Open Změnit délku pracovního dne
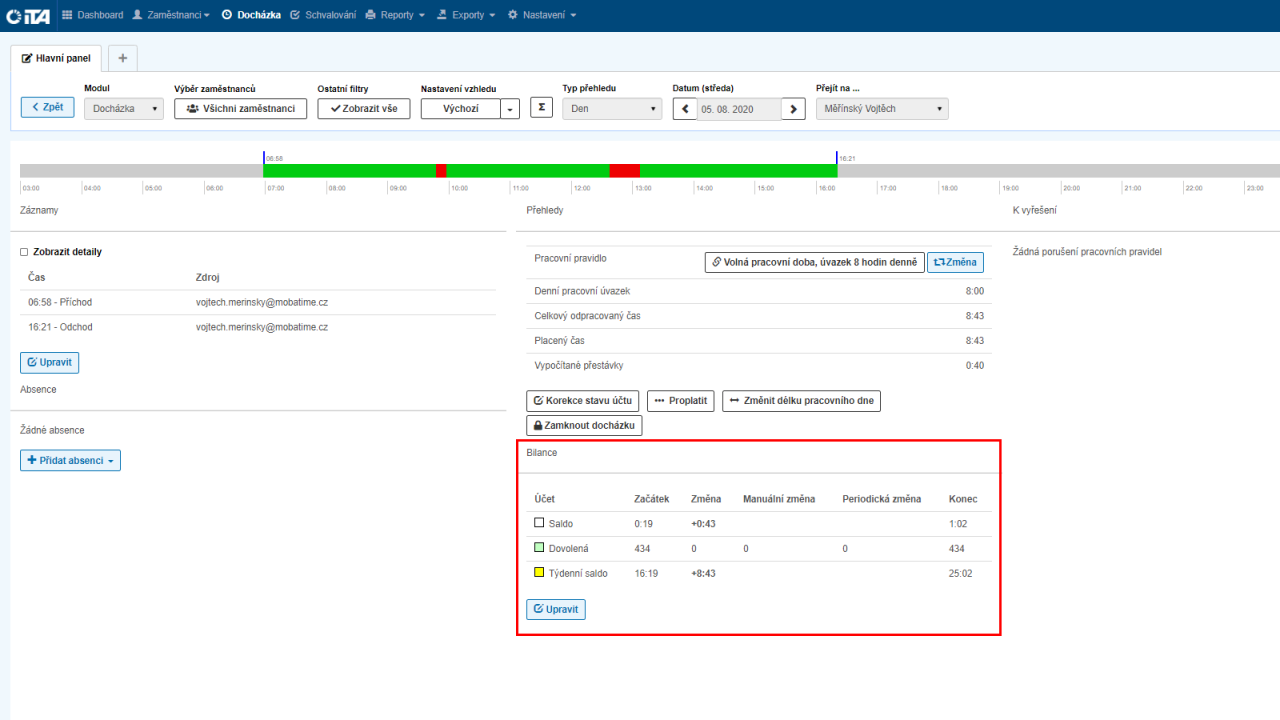Viewport: 1280px width, 720px height. pos(801,401)
